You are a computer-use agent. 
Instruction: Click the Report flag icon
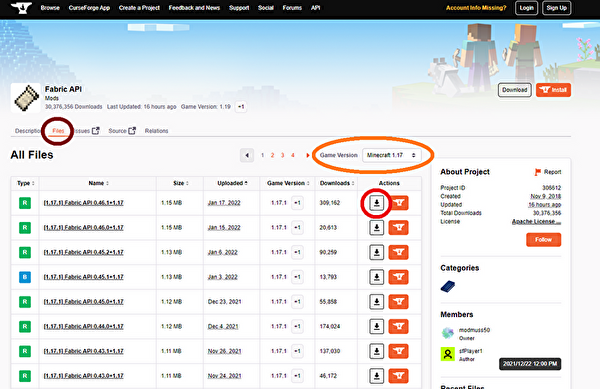[x=538, y=172]
